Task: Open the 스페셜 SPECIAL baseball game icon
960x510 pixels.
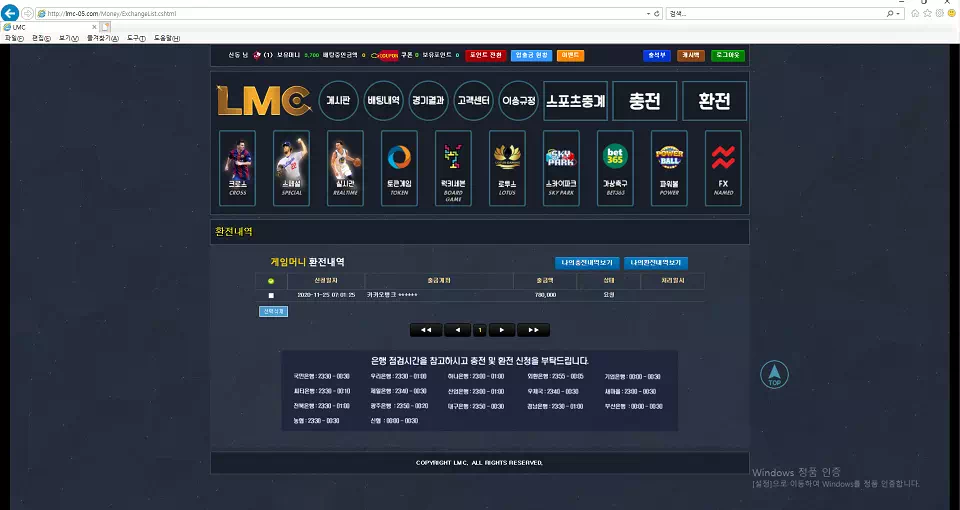Action: (x=291, y=168)
